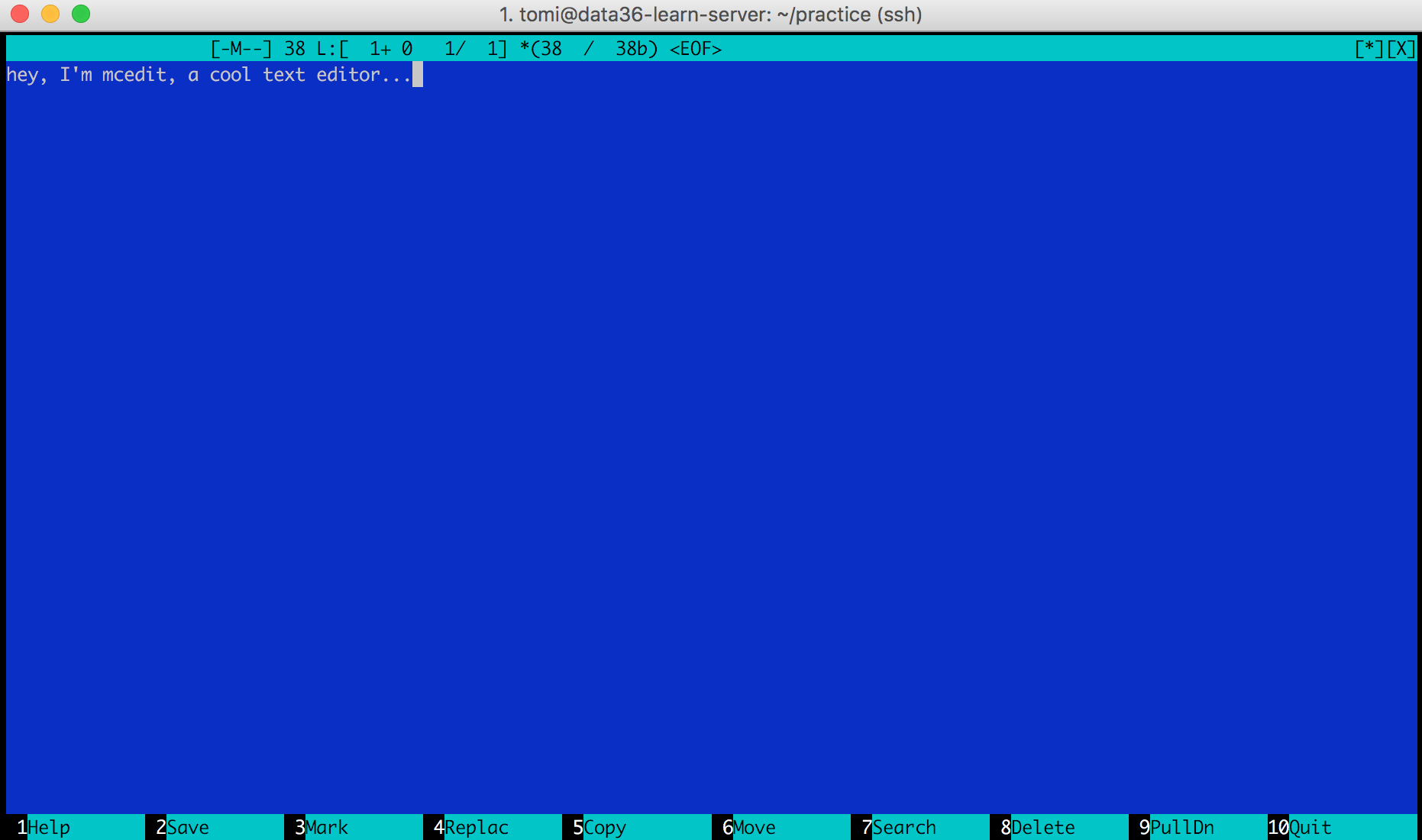The image size is (1422, 840).
Task: Click the [X] close editor button
Action: (x=1401, y=49)
